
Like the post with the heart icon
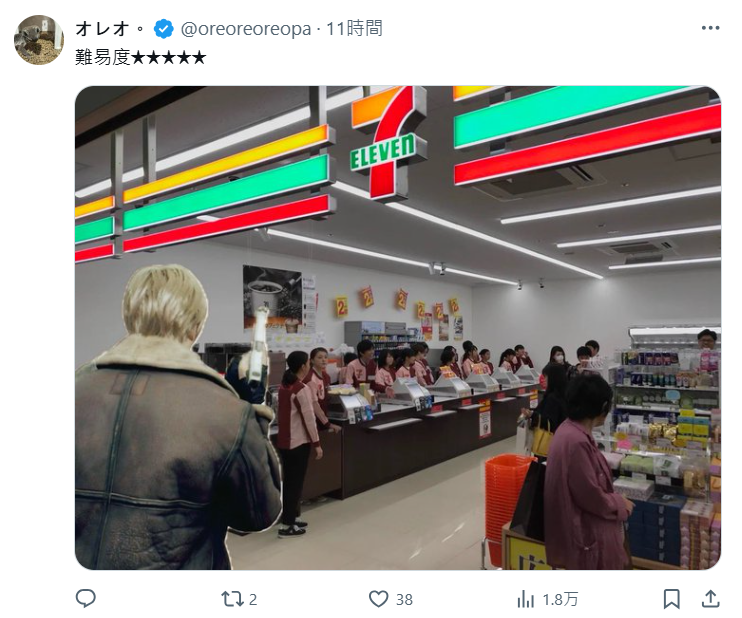(379, 599)
